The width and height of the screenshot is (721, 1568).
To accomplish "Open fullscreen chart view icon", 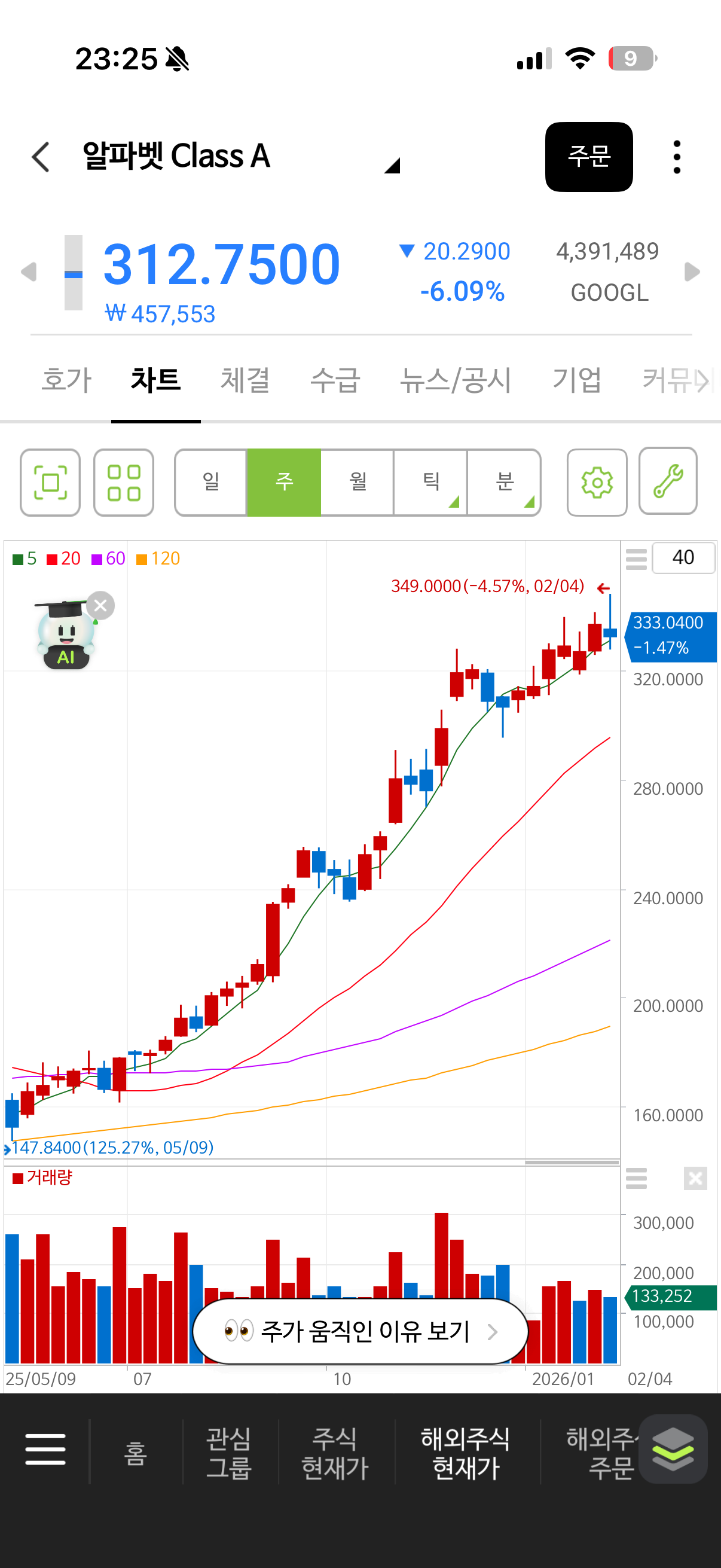I will click(x=50, y=483).
